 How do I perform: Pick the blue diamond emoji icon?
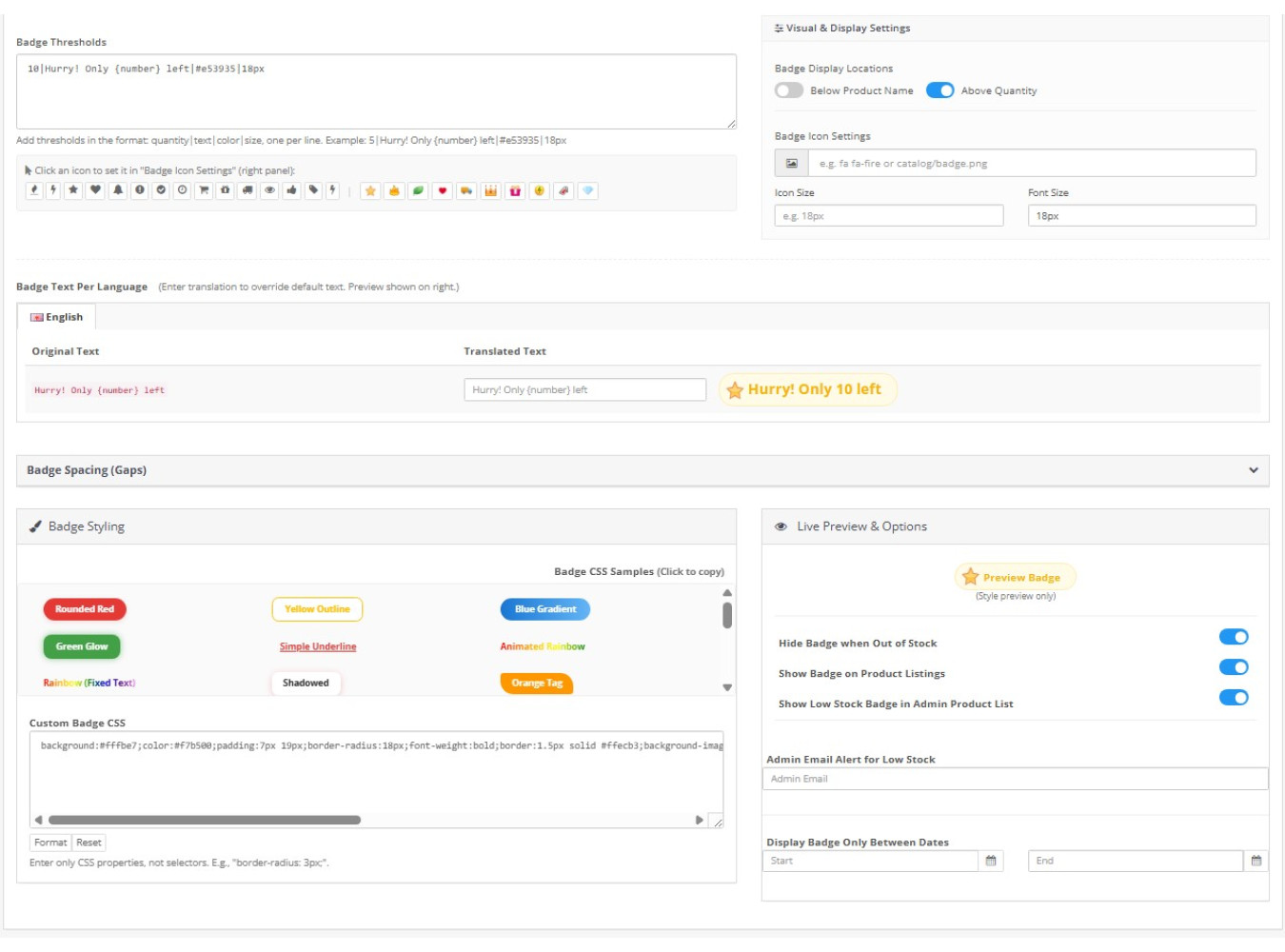[x=588, y=191]
